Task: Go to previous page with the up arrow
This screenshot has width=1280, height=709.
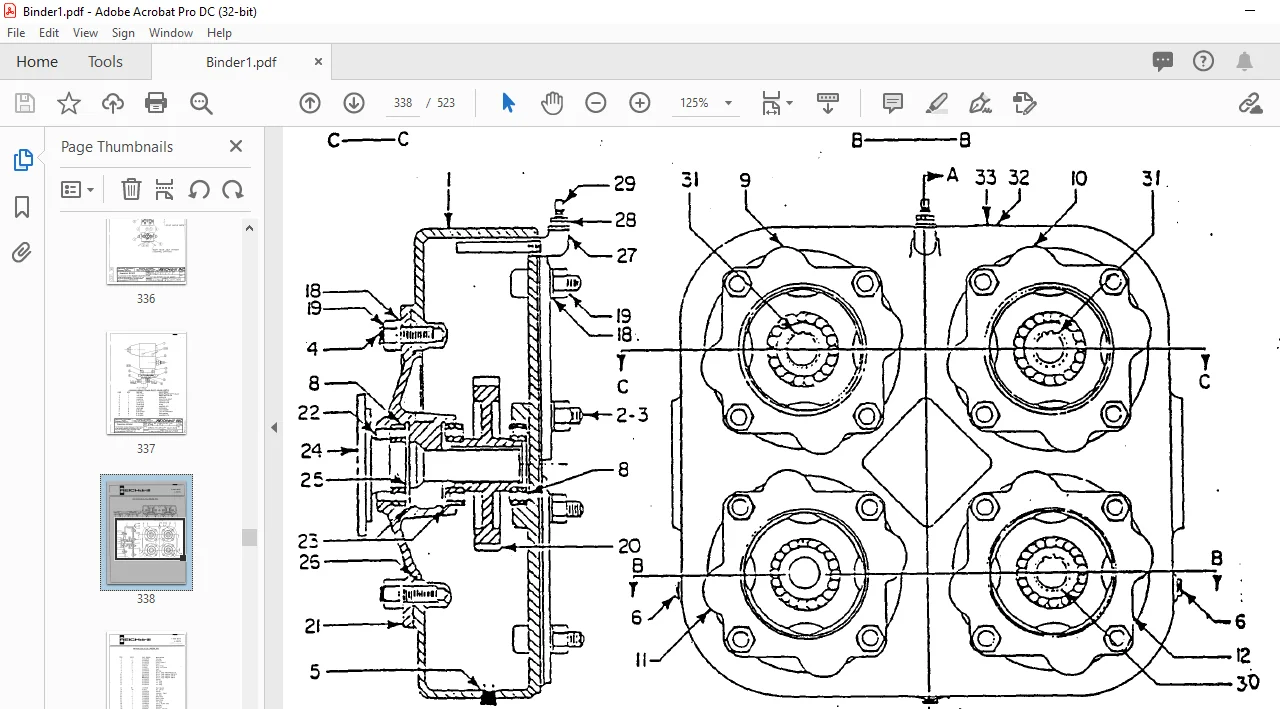Action: coord(310,103)
